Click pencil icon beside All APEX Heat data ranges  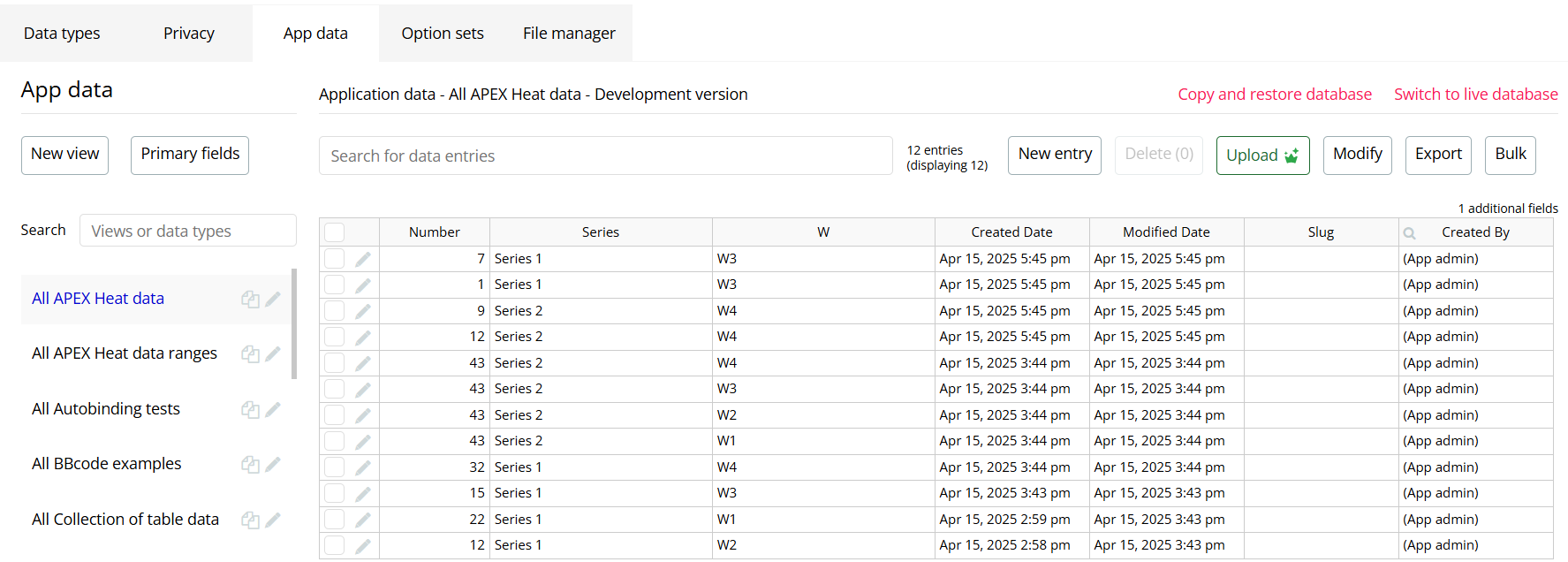point(273,353)
